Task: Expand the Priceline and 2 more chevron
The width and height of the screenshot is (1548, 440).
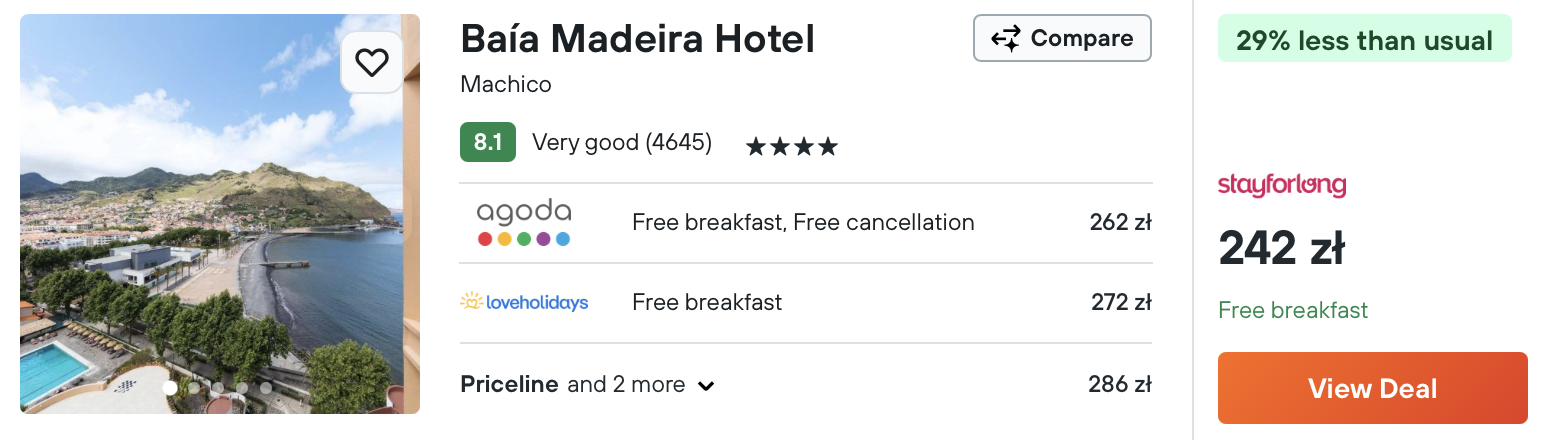Action: tap(706, 386)
